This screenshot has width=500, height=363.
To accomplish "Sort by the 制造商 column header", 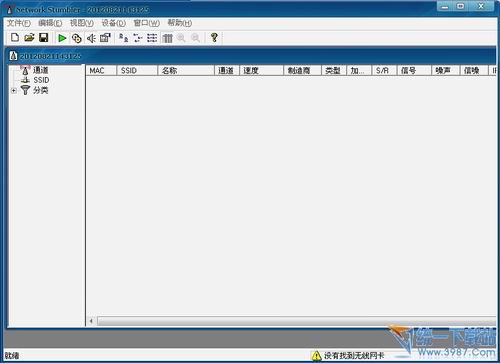I will tap(302, 70).
